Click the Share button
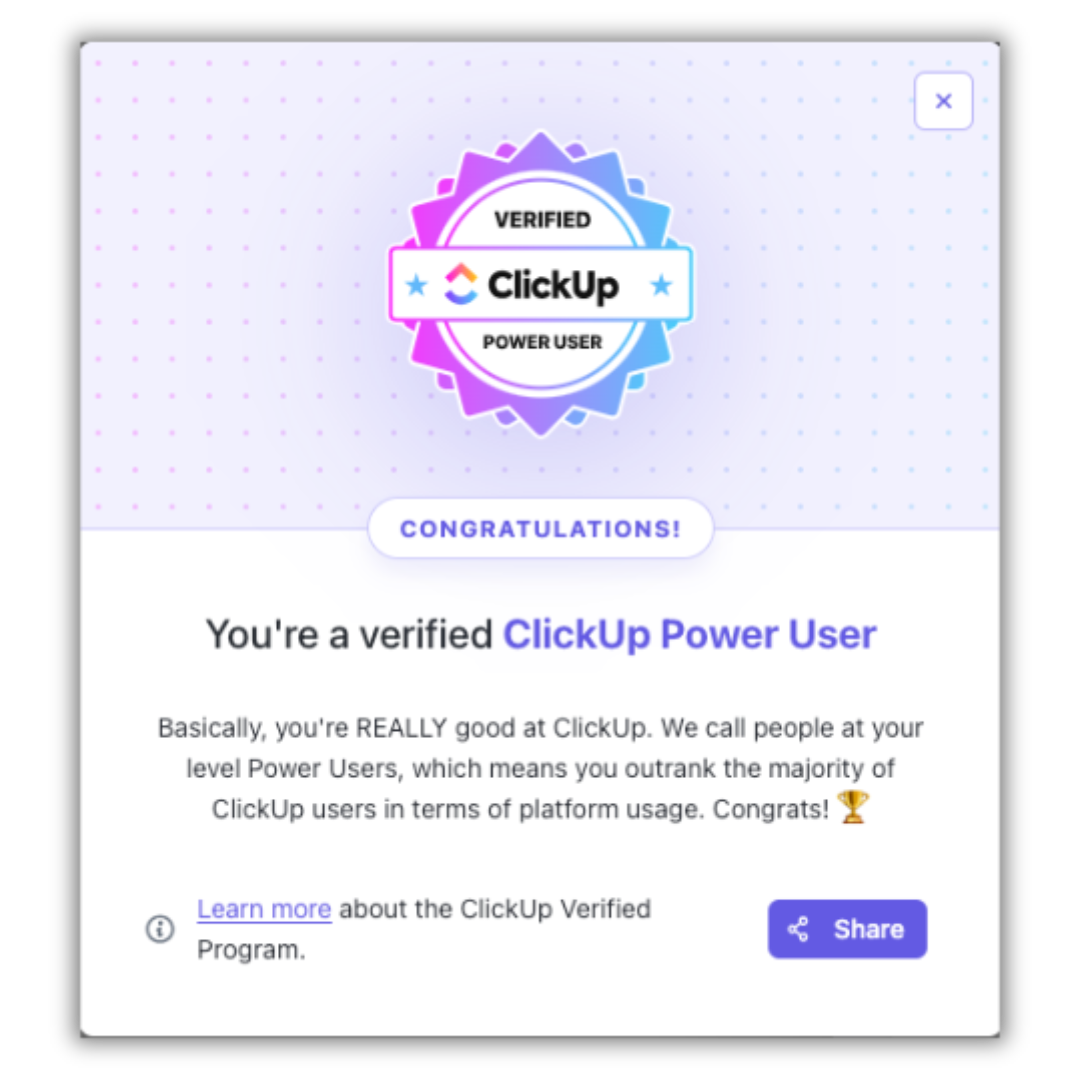The width and height of the screenshot is (1080, 1080). coord(847,928)
